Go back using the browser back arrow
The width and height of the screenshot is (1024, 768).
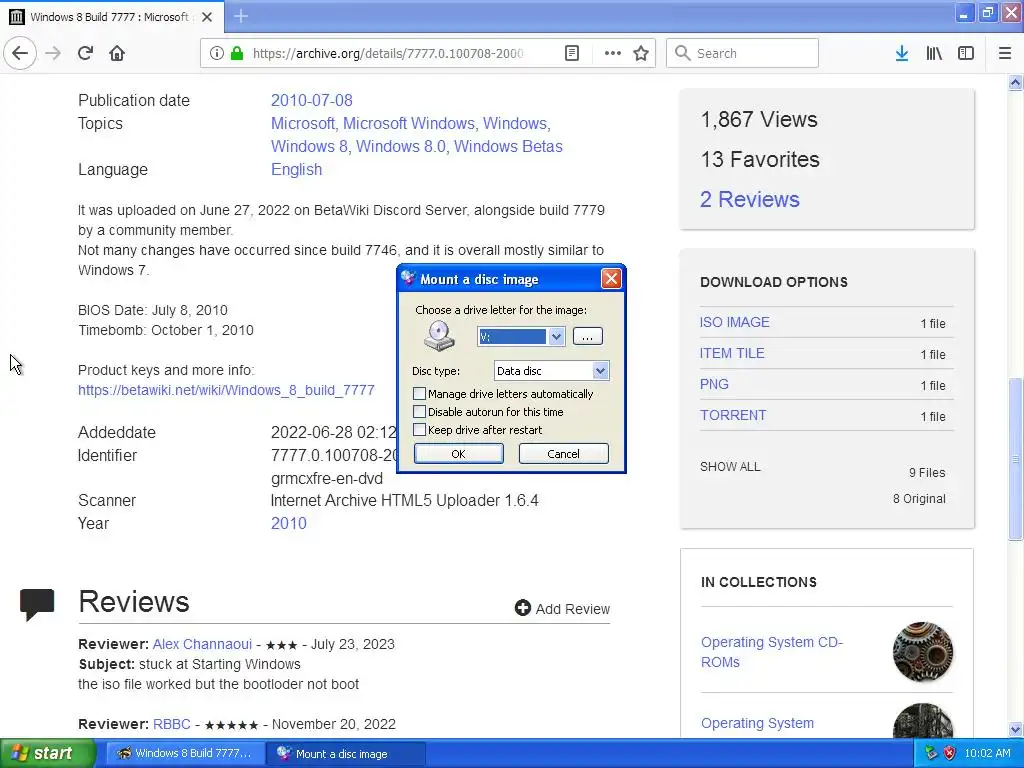point(20,53)
